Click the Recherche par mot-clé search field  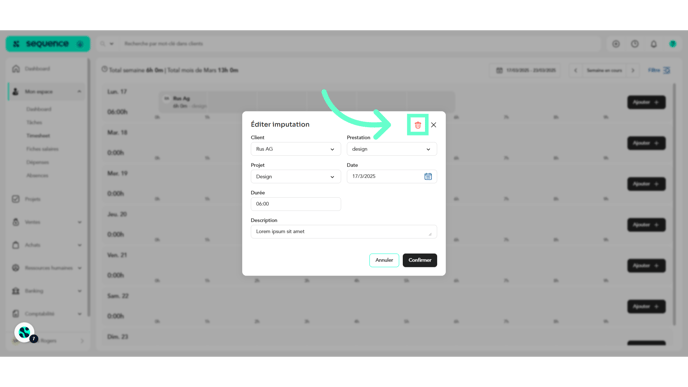[360, 44]
